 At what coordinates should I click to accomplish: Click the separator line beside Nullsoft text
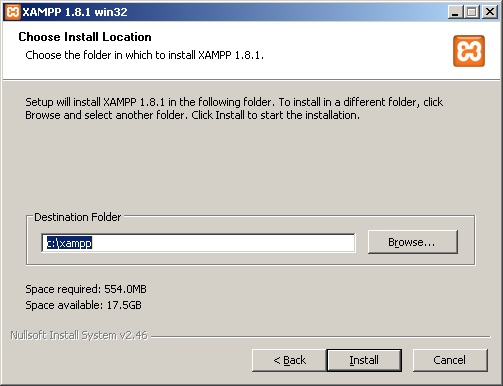(321, 336)
